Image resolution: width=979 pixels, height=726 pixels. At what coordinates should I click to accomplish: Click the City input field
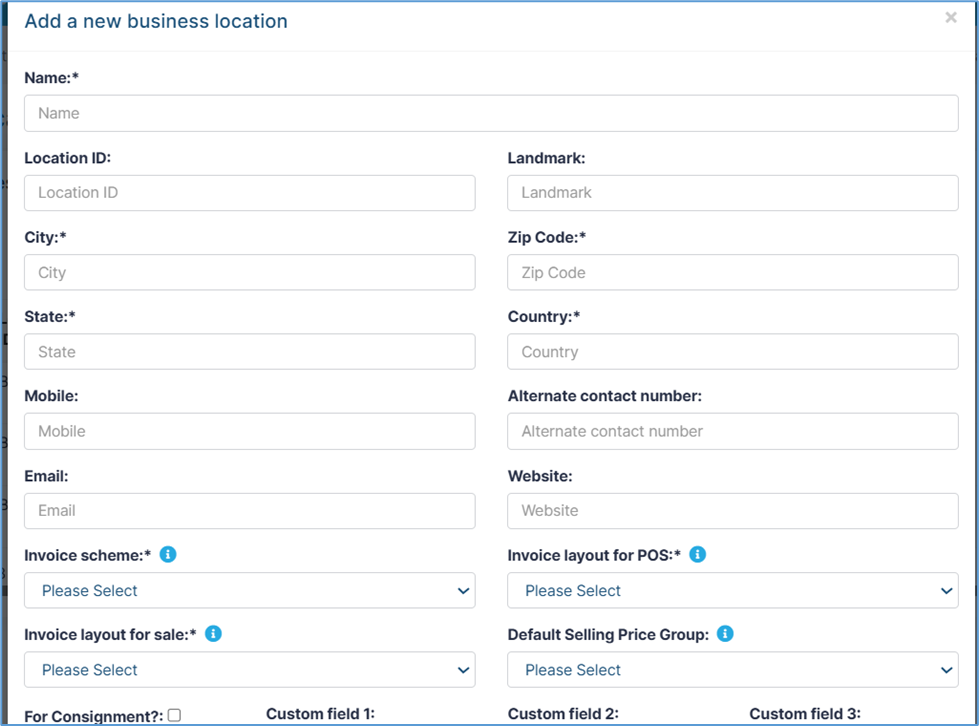(x=249, y=272)
